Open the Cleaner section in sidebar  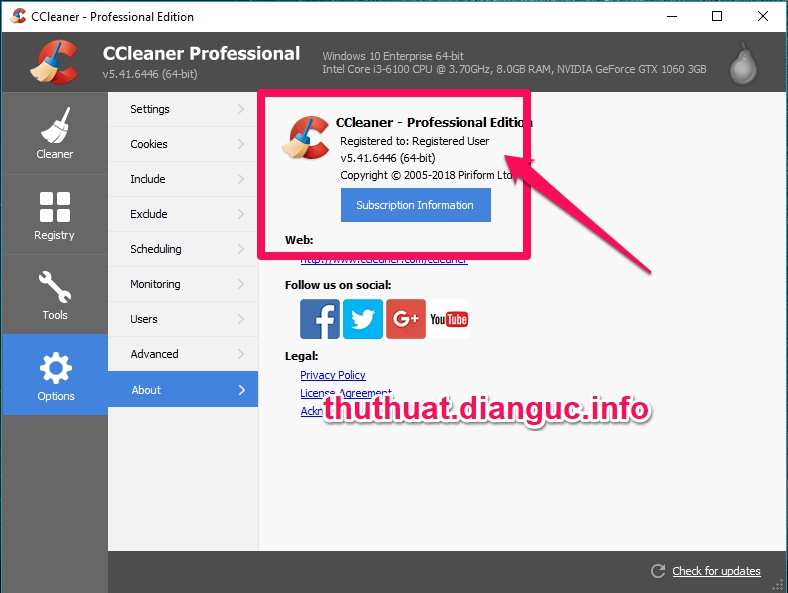click(54, 134)
